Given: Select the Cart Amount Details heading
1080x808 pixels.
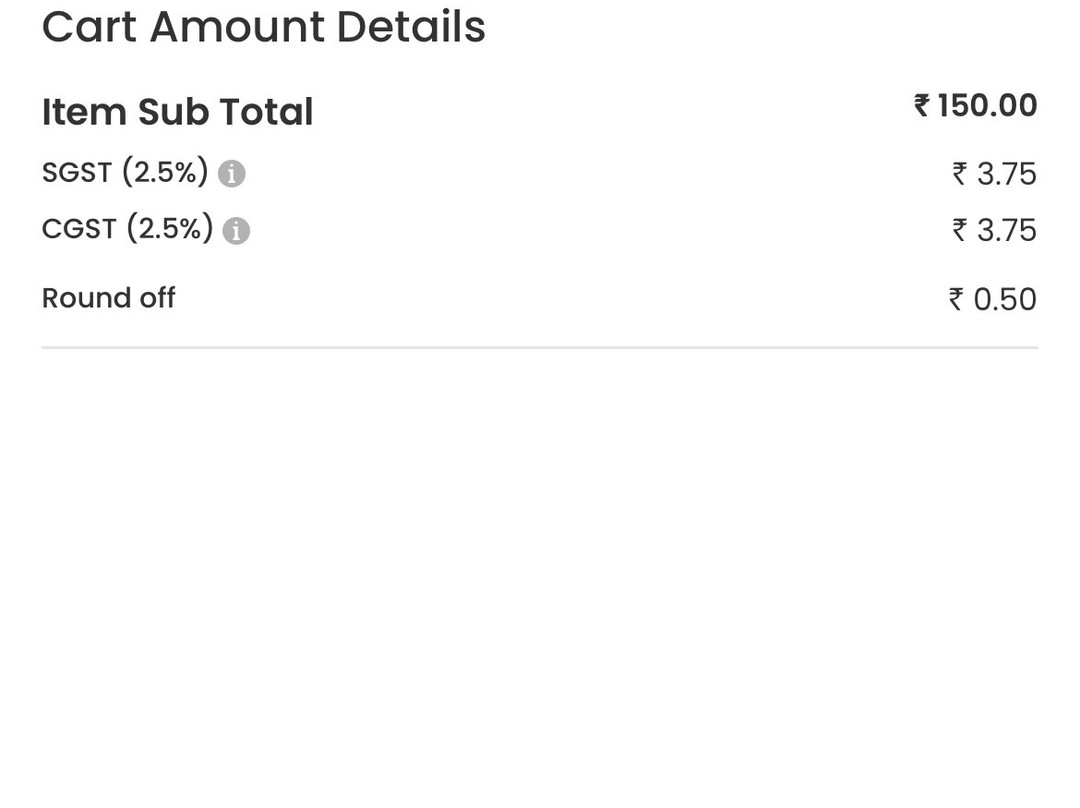Looking at the screenshot, I should tap(264, 27).
